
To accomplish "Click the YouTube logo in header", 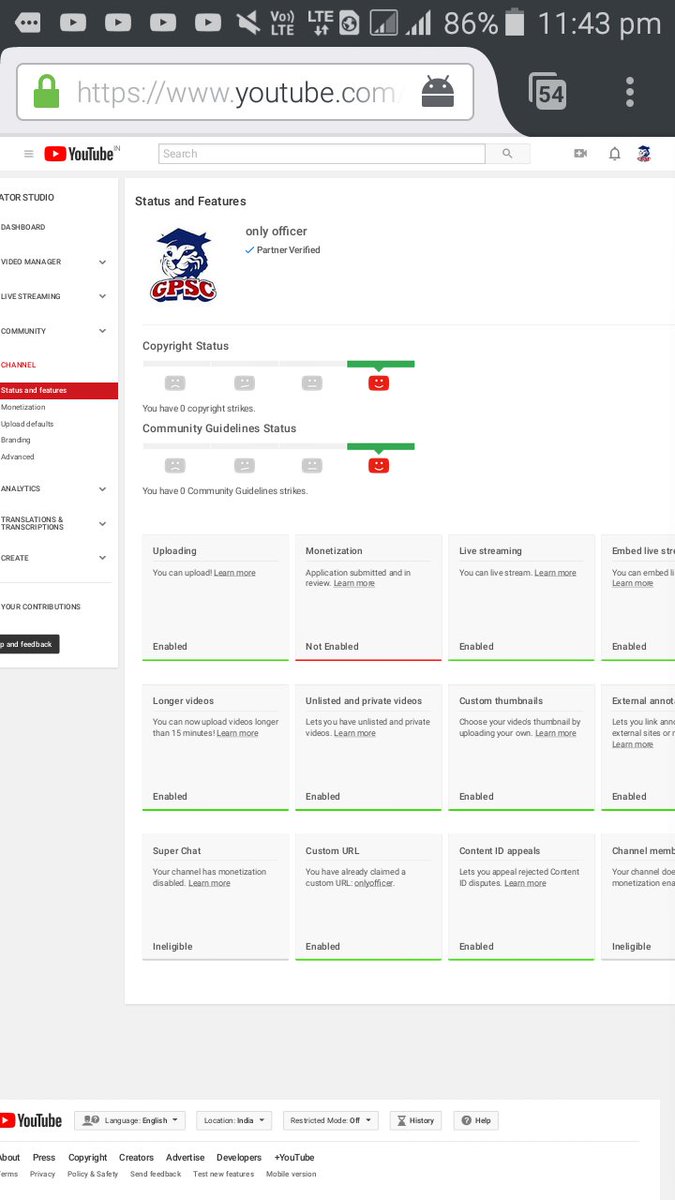I will [x=81, y=154].
